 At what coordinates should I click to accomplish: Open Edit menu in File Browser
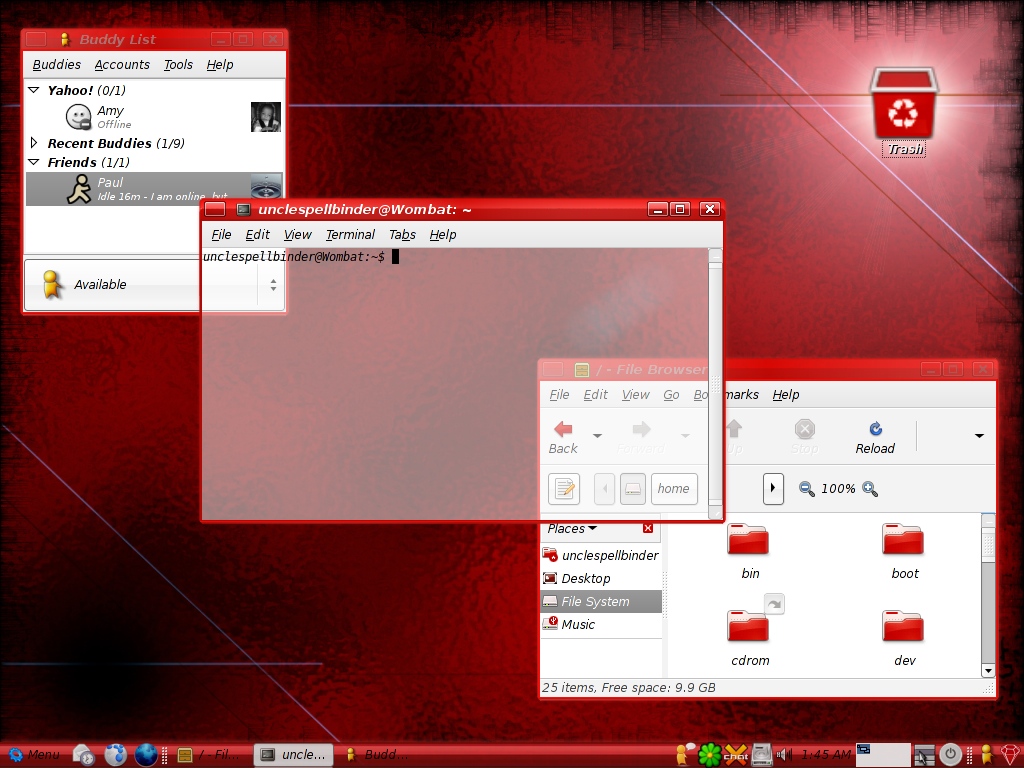pyautogui.click(x=595, y=394)
